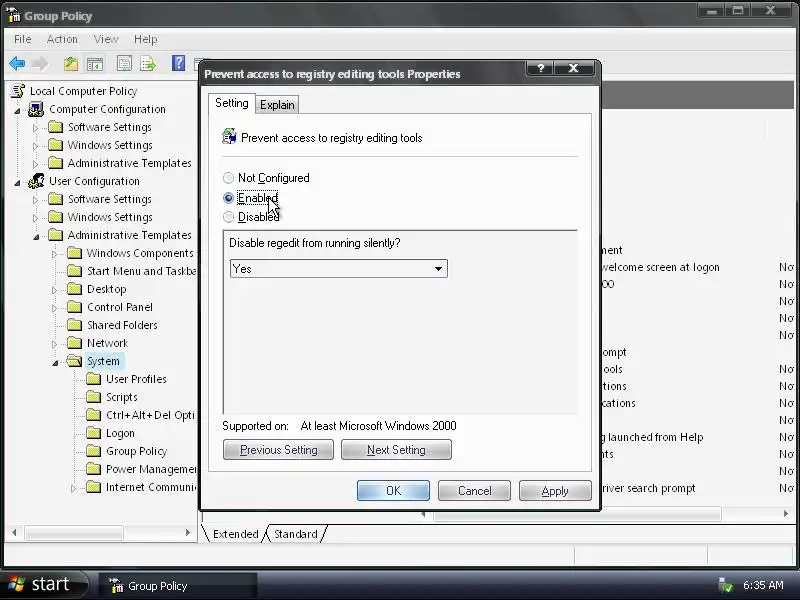The height and width of the screenshot is (600, 800).
Task: Go to Previous Setting
Action: (x=278, y=449)
